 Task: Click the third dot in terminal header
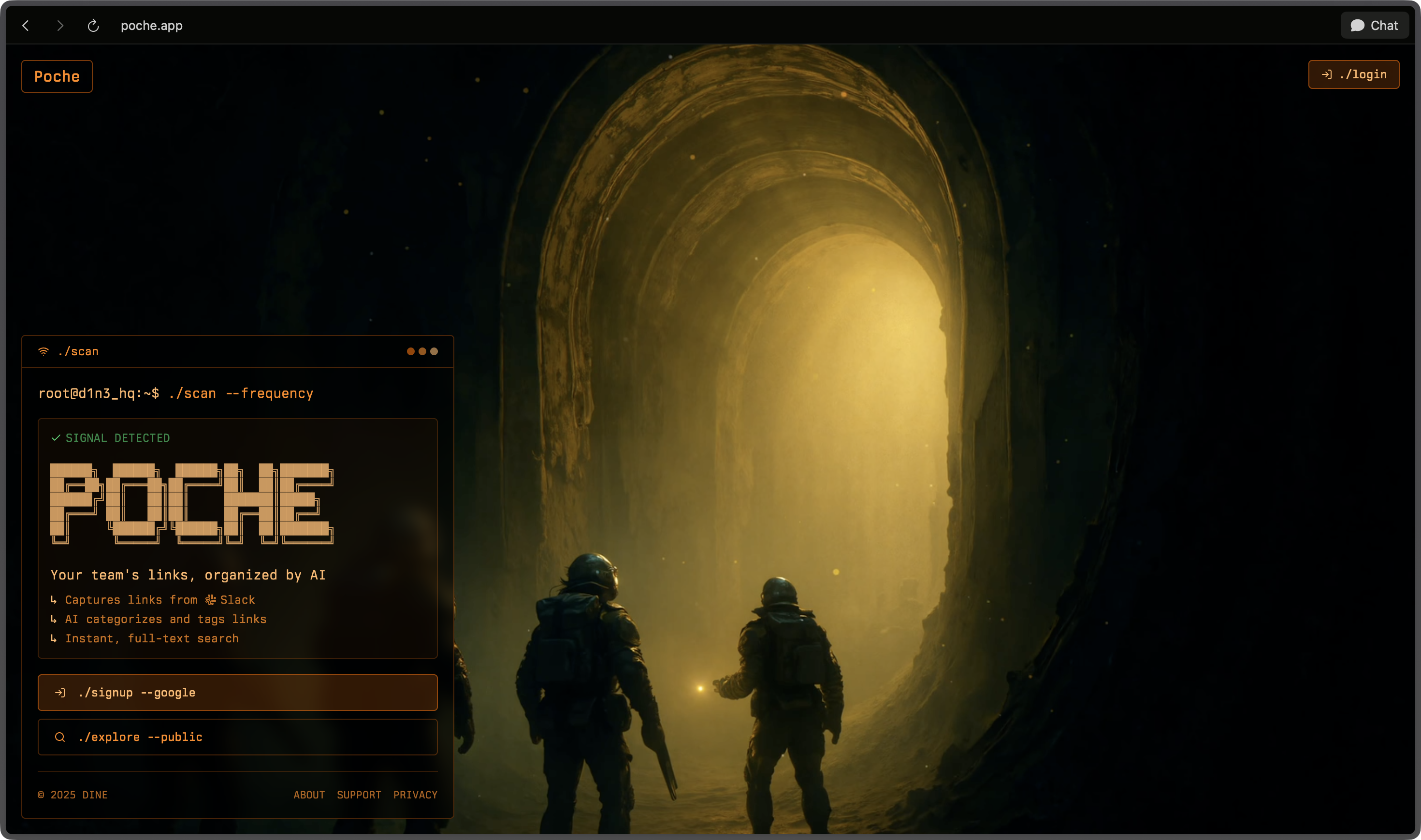tap(434, 351)
